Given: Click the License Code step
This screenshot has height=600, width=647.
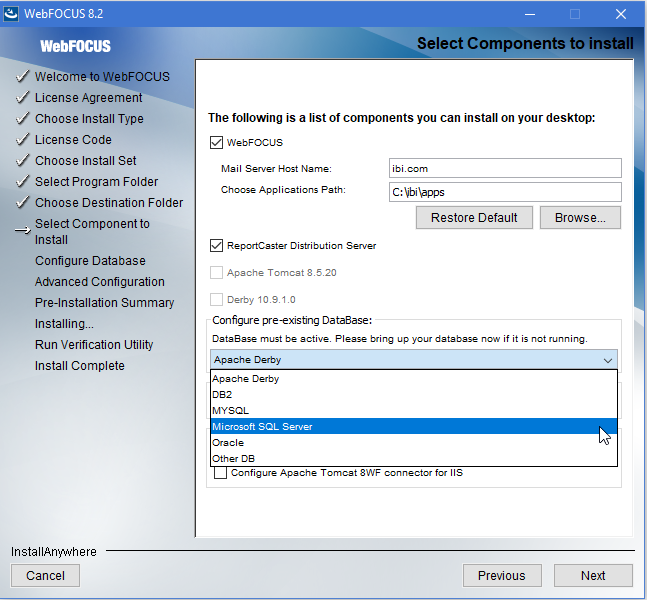Looking at the screenshot, I should coord(73,140).
